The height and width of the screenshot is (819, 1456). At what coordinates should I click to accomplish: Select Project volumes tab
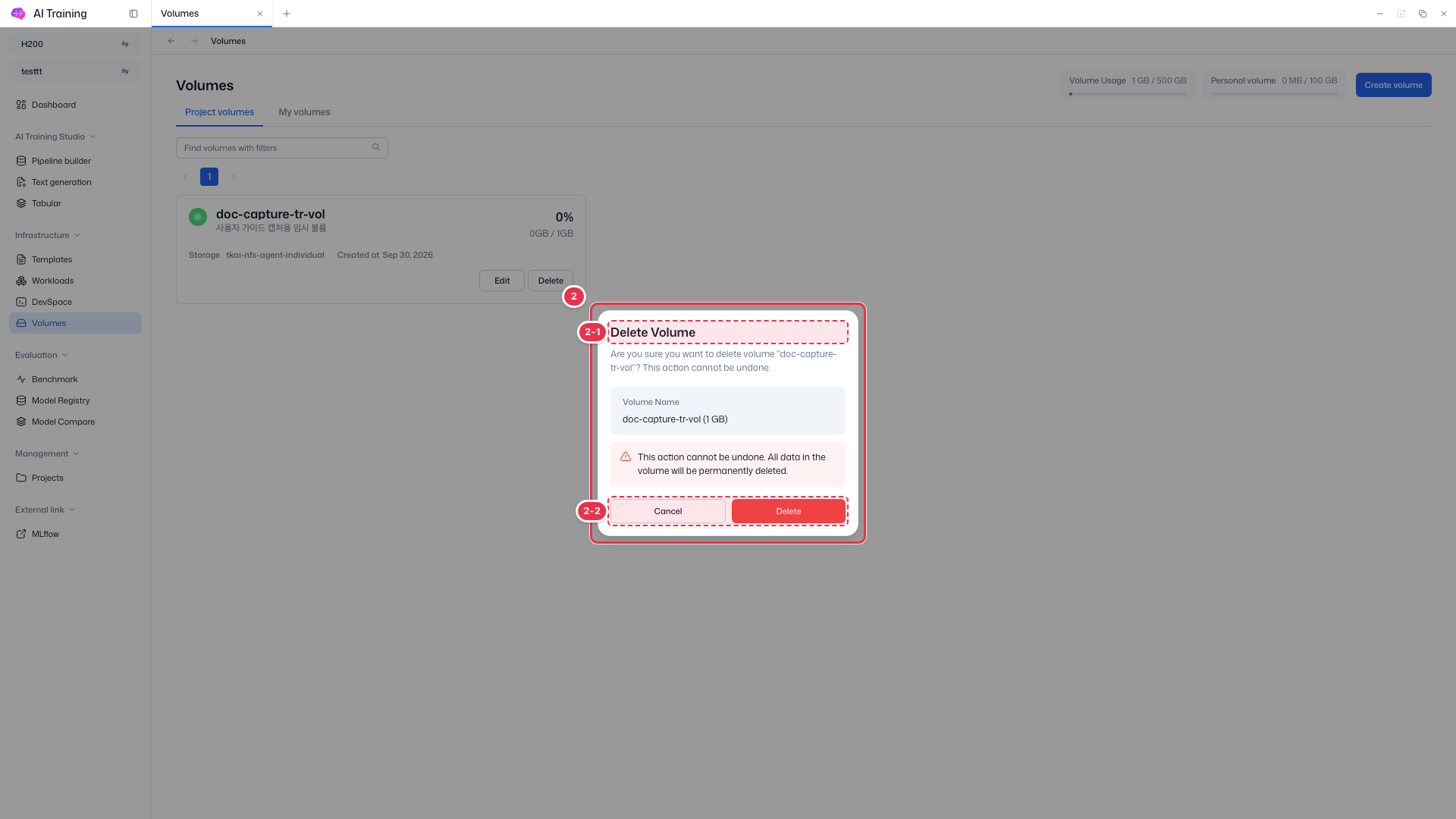219,112
